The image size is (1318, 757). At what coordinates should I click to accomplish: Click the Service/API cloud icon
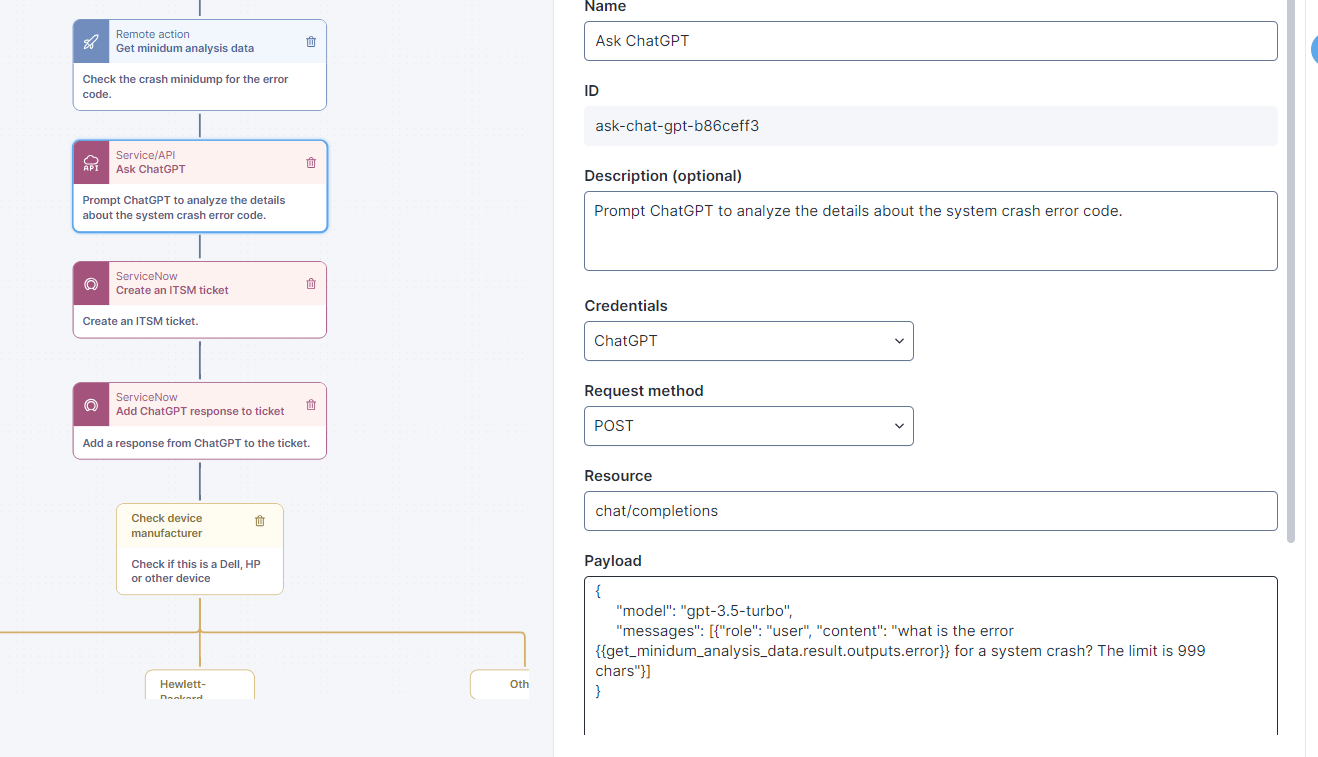pos(91,163)
